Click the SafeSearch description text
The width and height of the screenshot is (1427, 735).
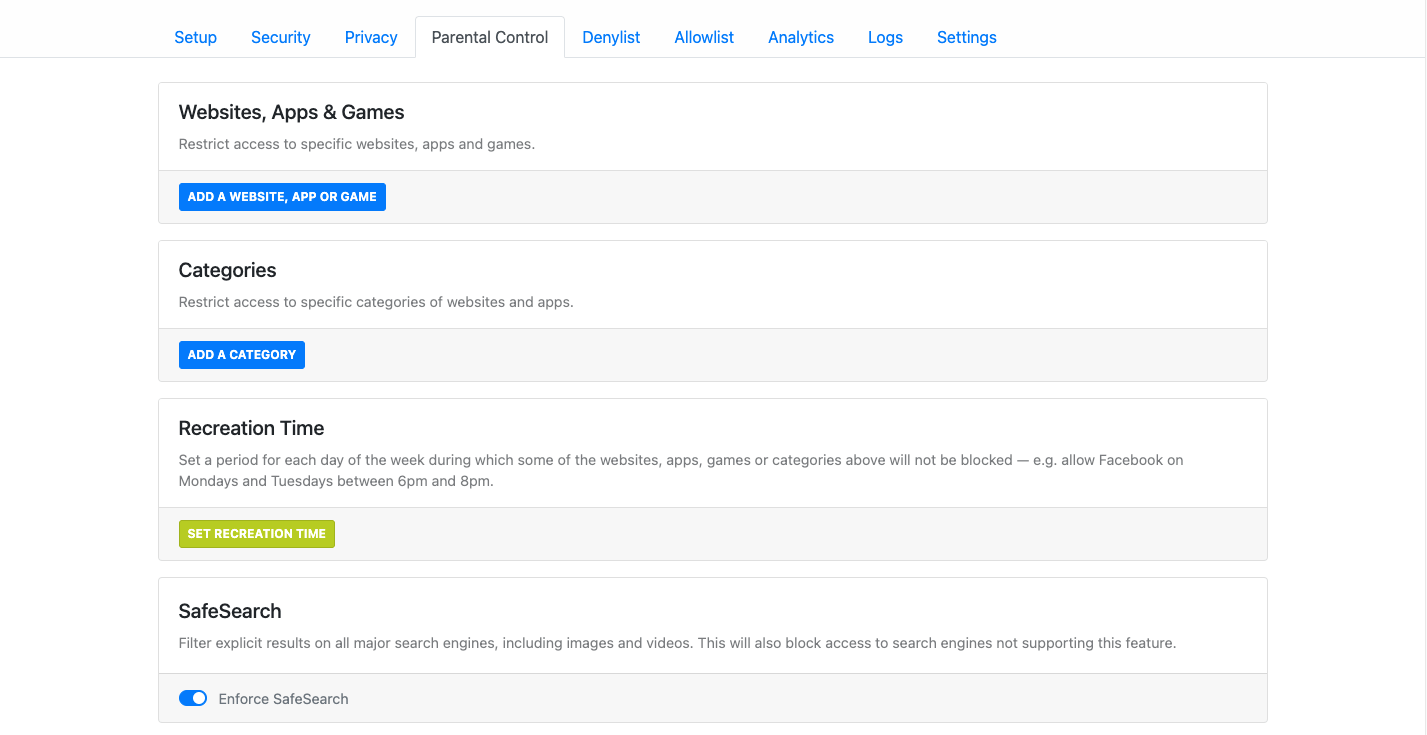coord(677,643)
